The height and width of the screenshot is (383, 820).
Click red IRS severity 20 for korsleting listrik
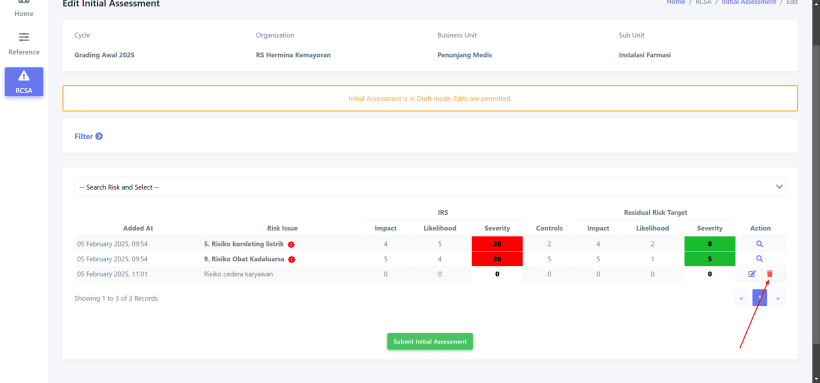tap(497, 244)
